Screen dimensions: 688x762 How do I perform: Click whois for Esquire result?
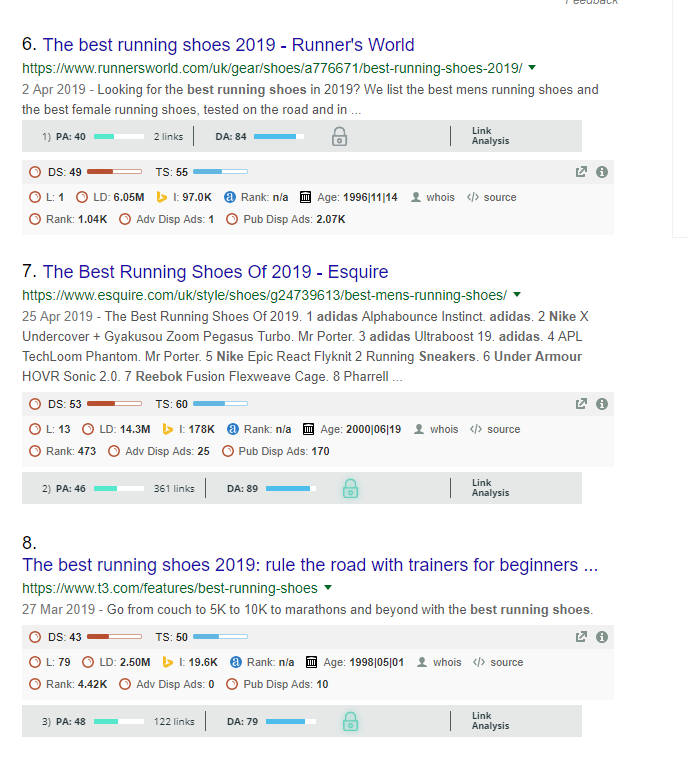(436, 429)
